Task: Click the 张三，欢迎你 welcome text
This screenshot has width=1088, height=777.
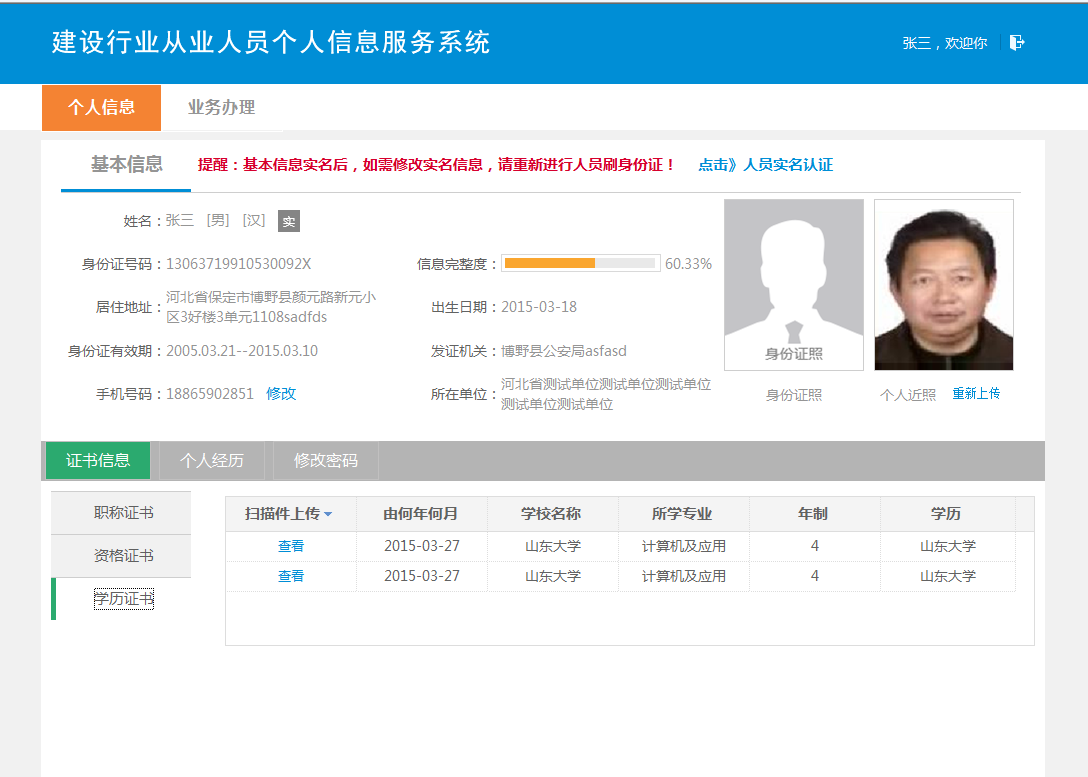Action: (x=944, y=43)
